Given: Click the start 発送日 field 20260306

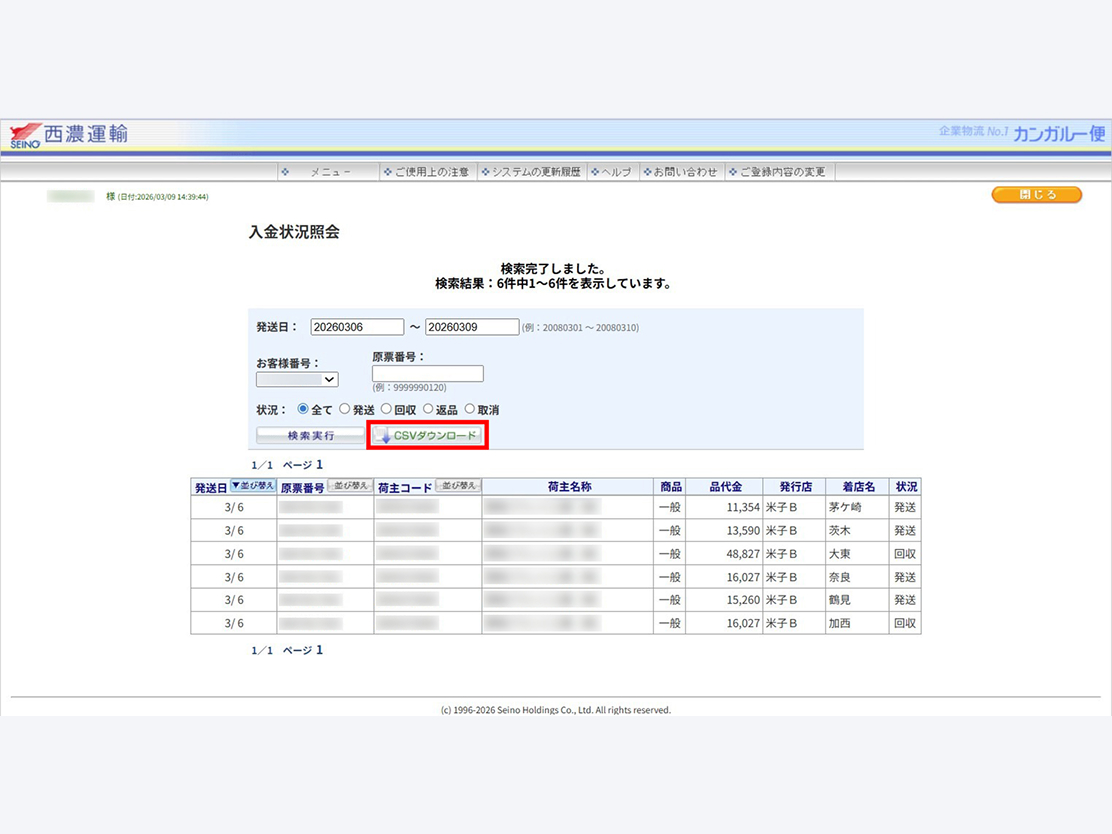Looking at the screenshot, I should [x=357, y=327].
